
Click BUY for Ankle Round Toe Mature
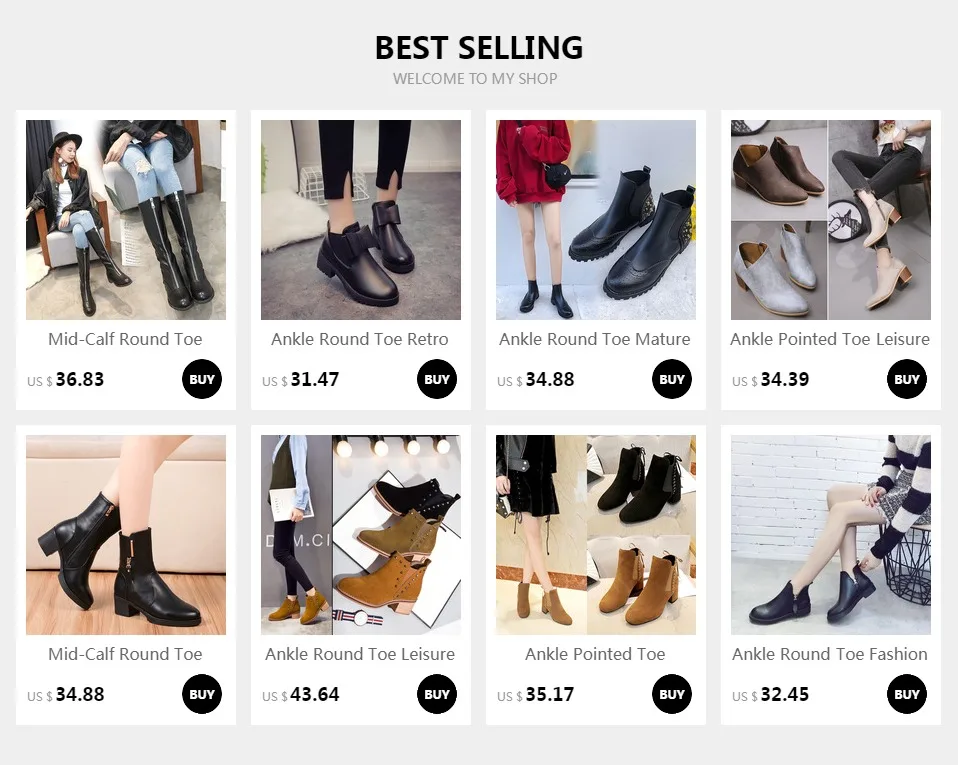pyautogui.click(x=671, y=379)
